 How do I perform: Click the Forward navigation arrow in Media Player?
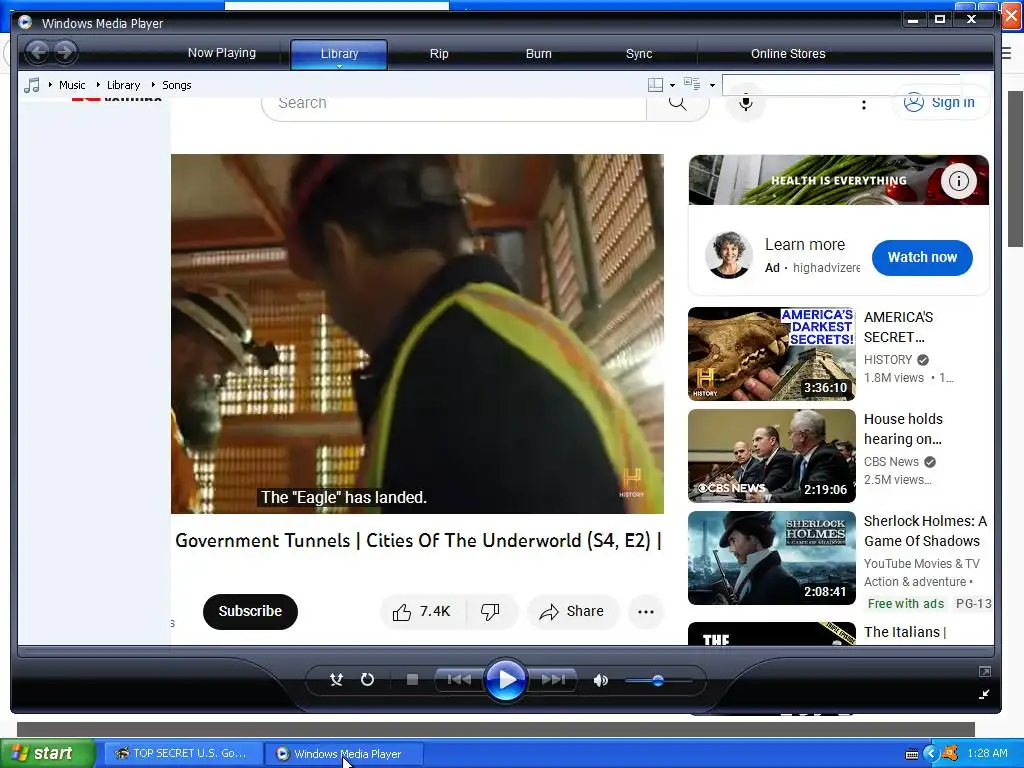65,52
